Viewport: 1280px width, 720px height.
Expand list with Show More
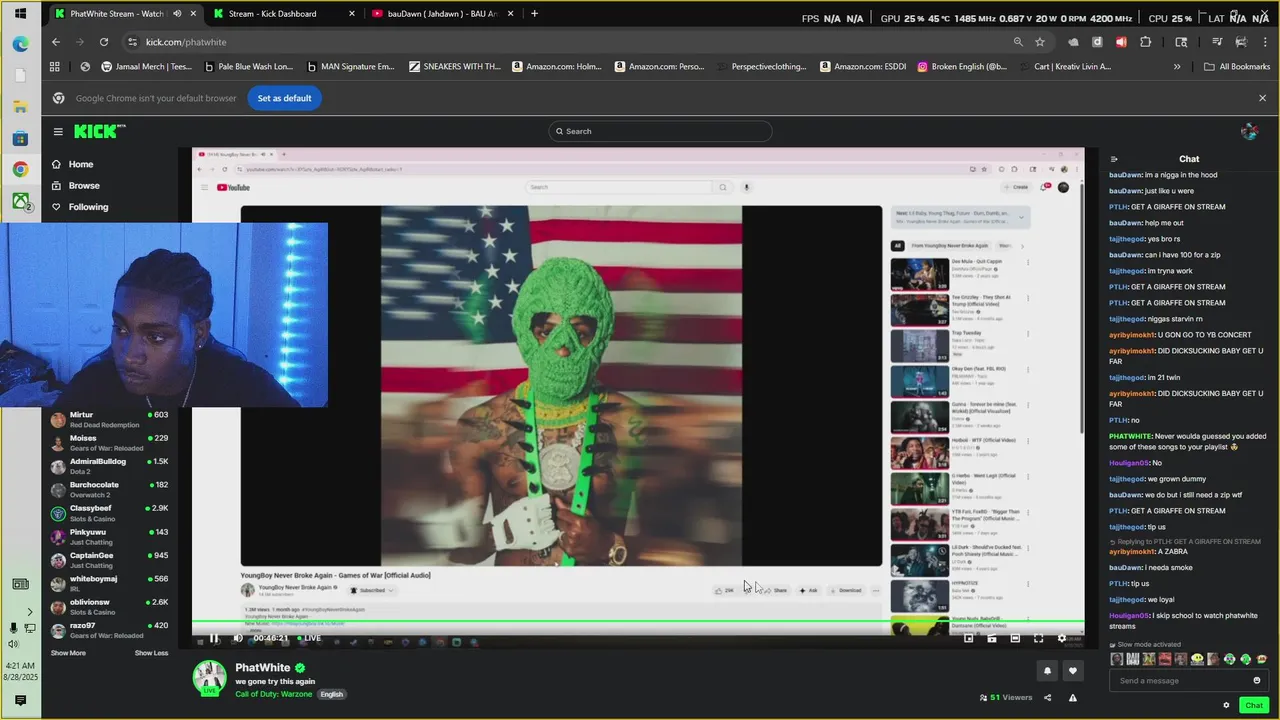(x=68, y=653)
